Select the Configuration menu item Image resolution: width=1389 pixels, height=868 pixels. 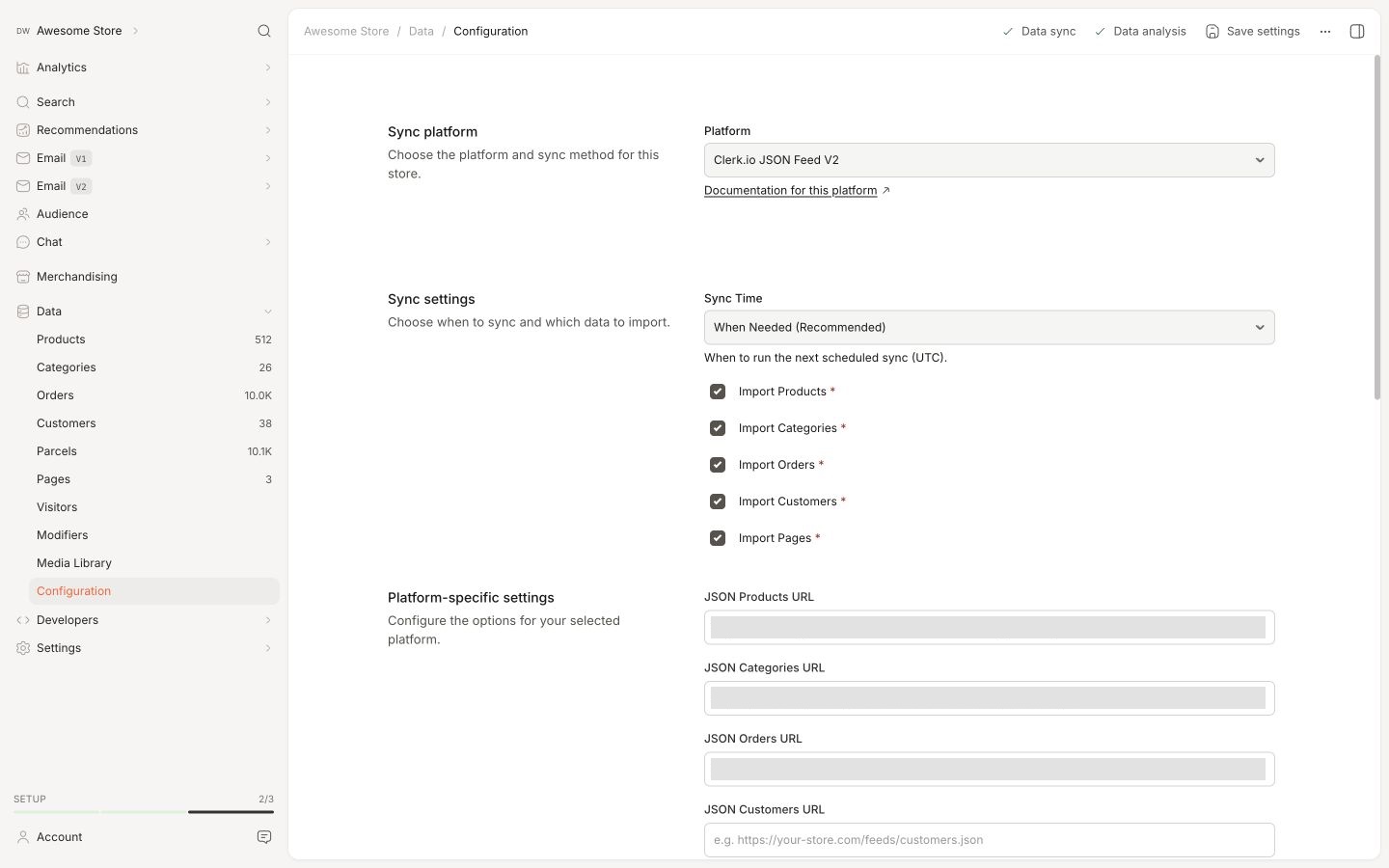154,591
